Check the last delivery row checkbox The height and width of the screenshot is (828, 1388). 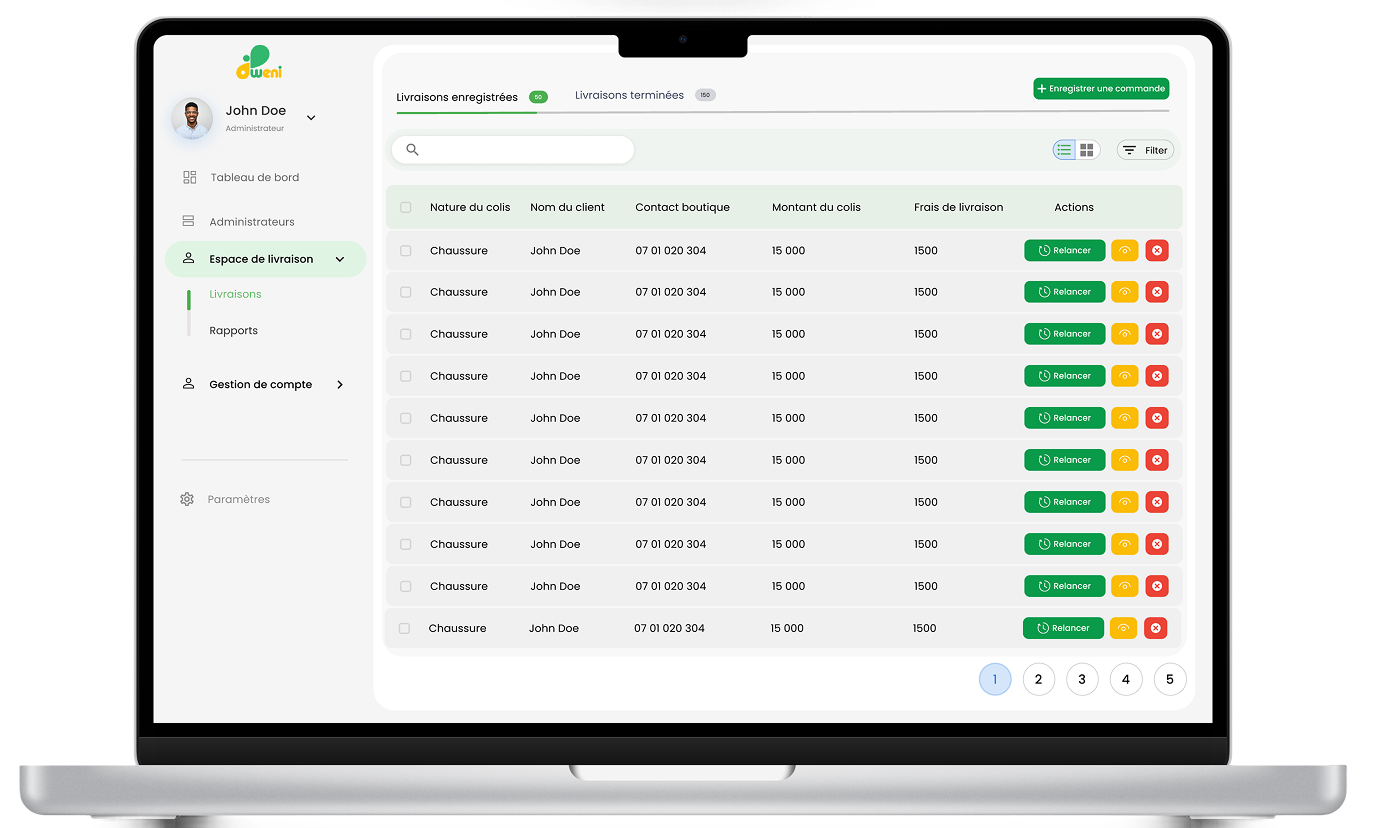coord(404,628)
